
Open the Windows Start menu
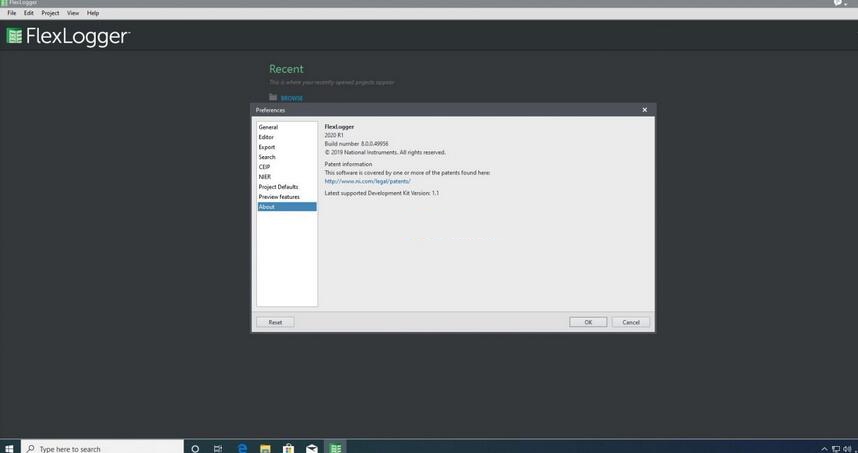pos(9,448)
